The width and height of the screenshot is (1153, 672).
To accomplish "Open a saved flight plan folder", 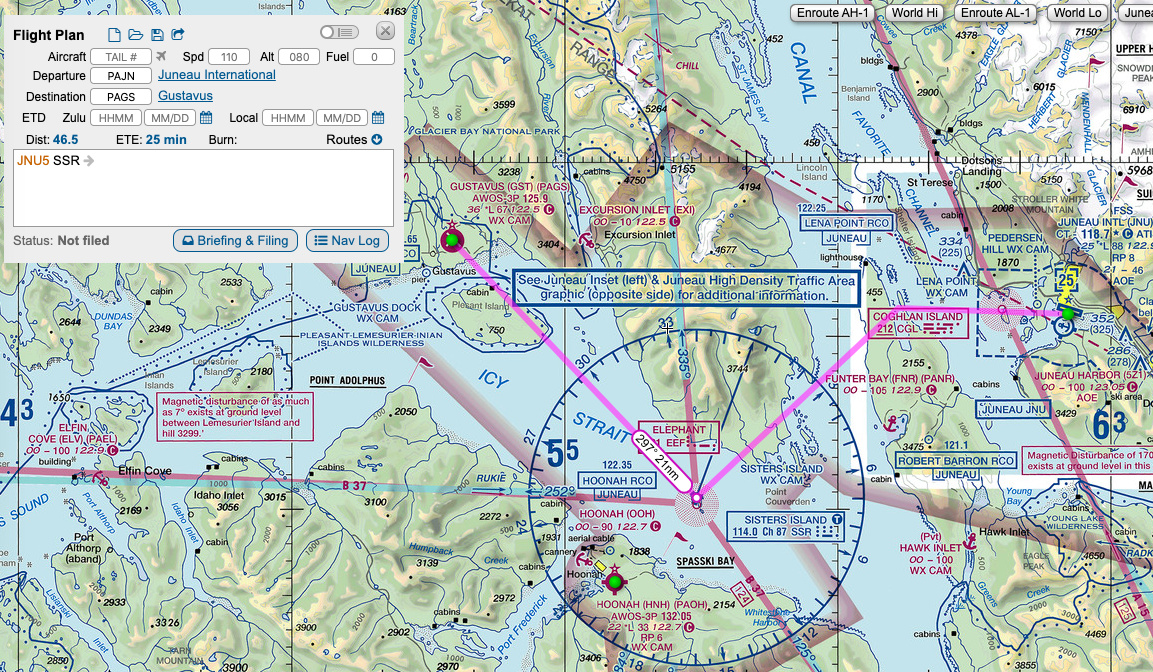I will click(x=135, y=35).
